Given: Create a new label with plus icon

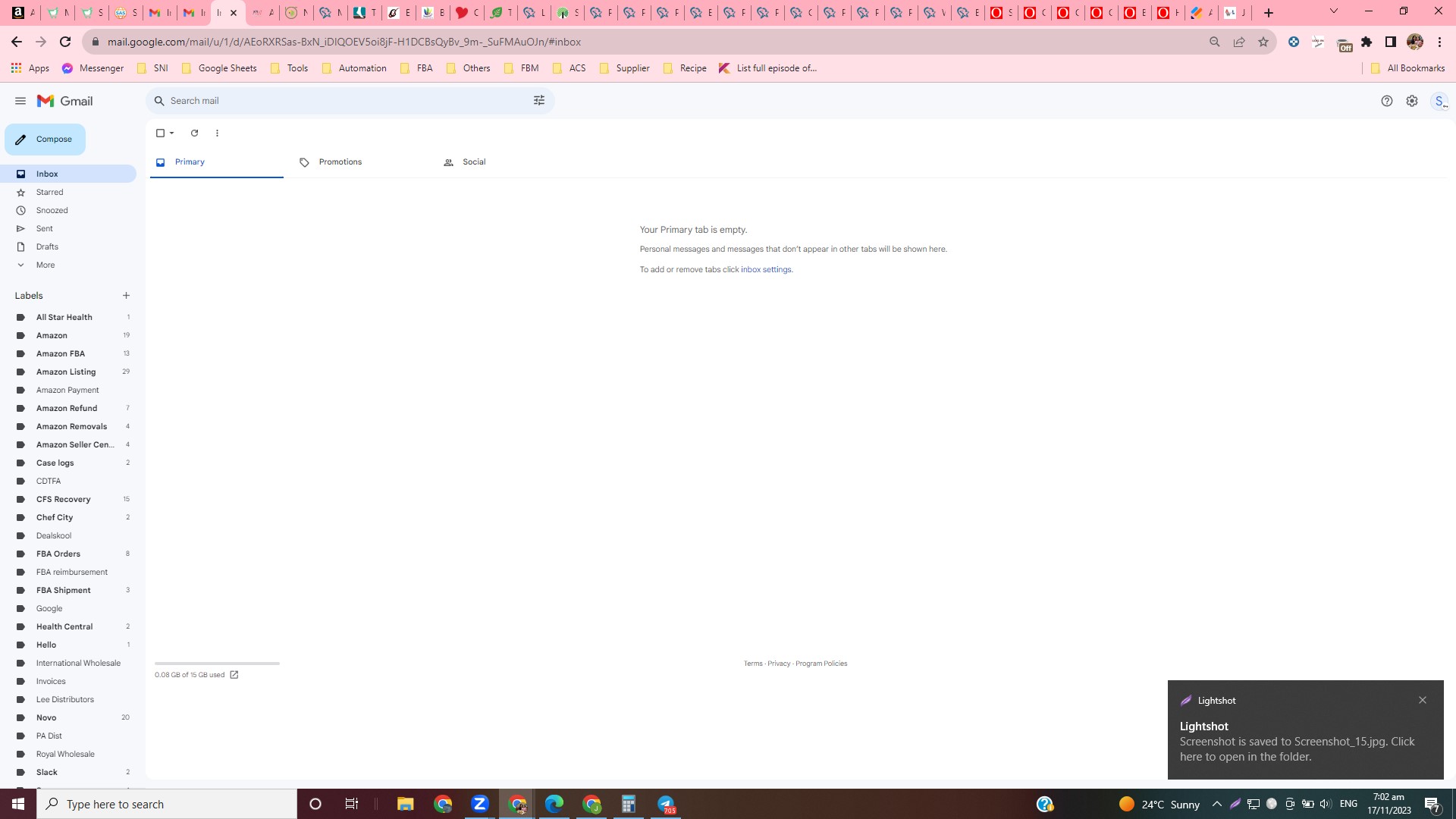Looking at the screenshot, I should pyautogui.click(x=126, y=296).
